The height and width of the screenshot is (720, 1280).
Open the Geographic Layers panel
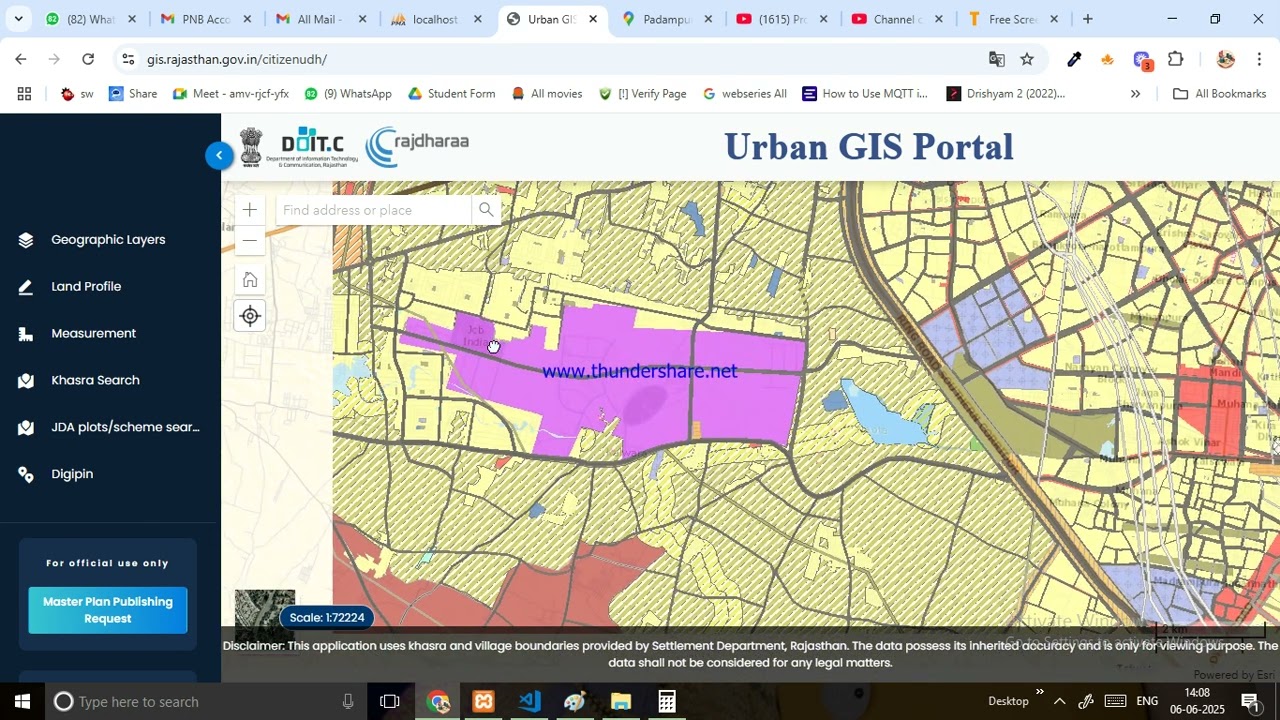[x=108, y=240]
